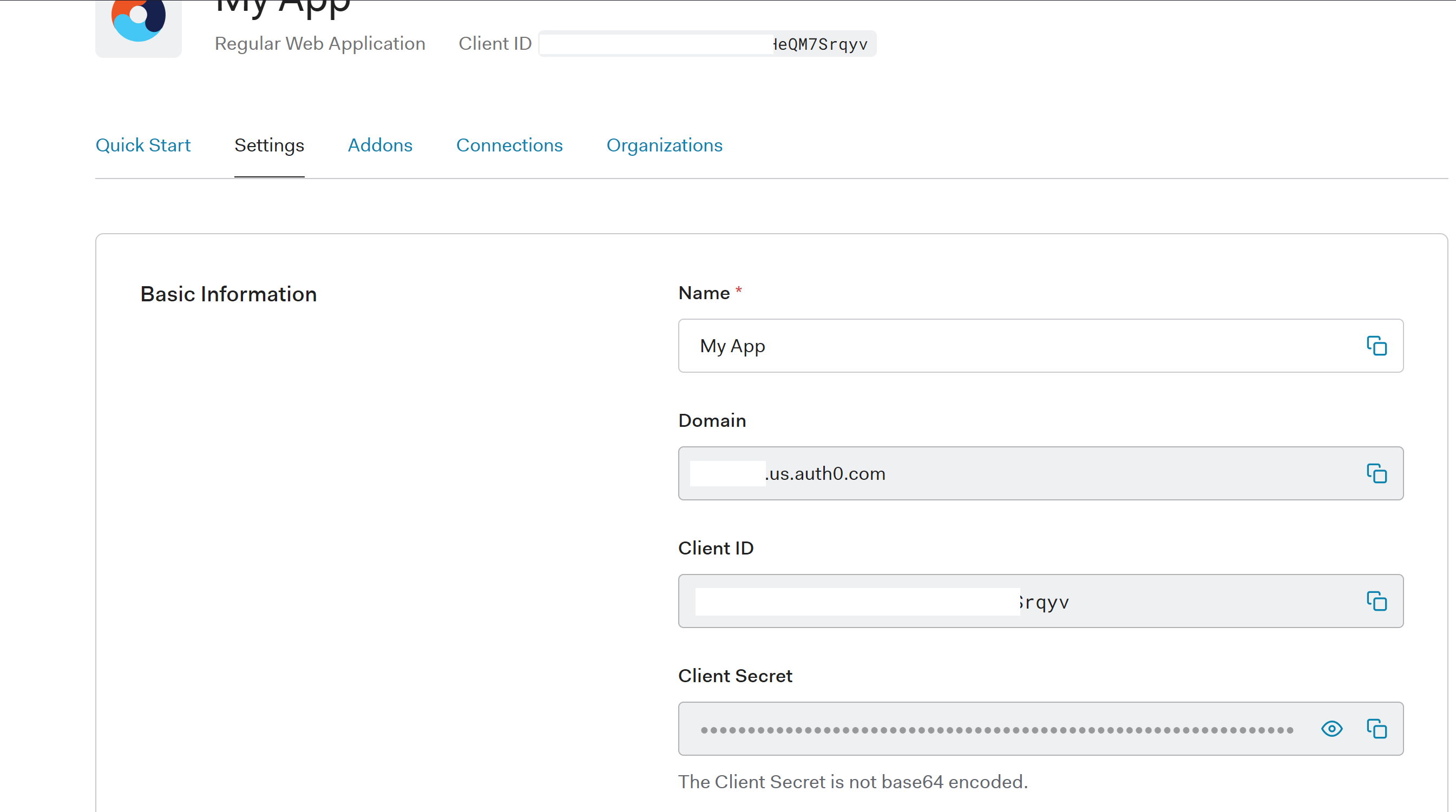The height and width of the screenshot is (812, 1456).
Task: Copy the Domain value
Action: 1376,473
